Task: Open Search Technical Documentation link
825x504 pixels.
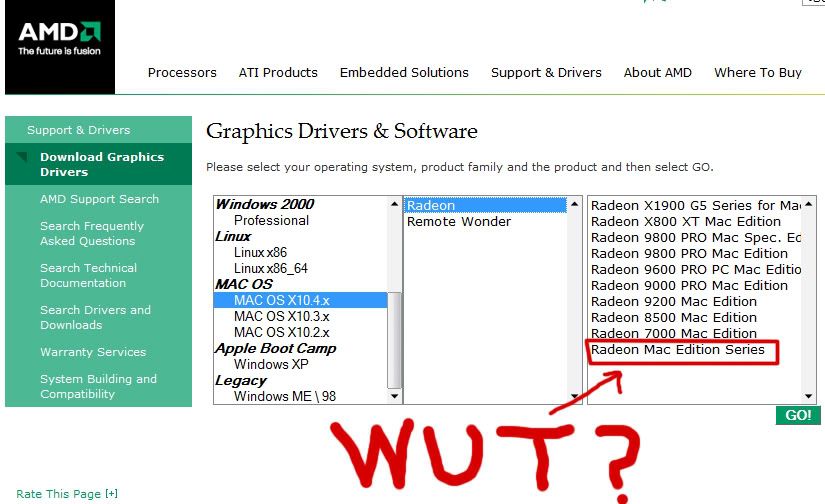Action: point(88,275)
